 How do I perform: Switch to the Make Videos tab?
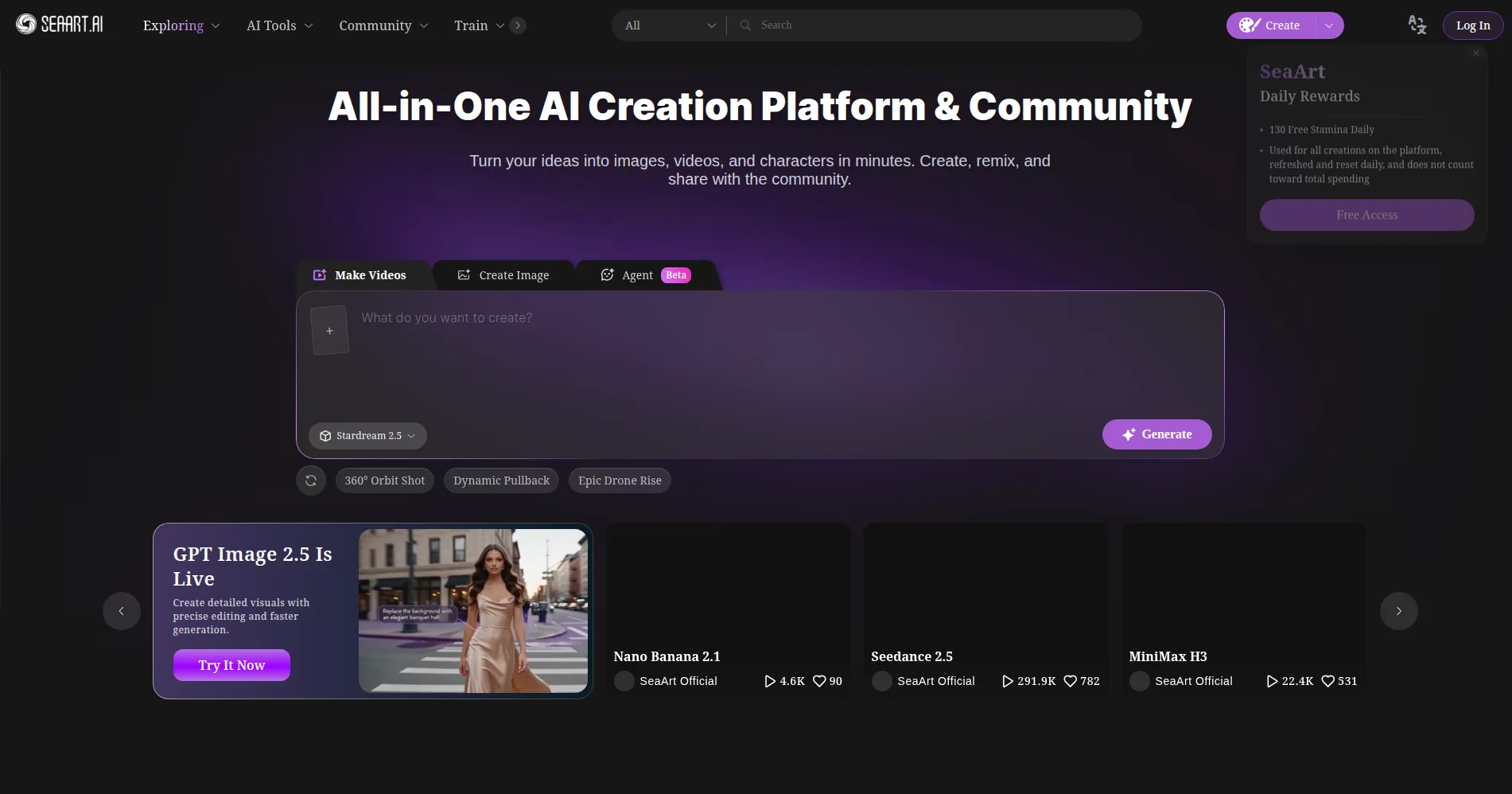[x=360, y=275]
